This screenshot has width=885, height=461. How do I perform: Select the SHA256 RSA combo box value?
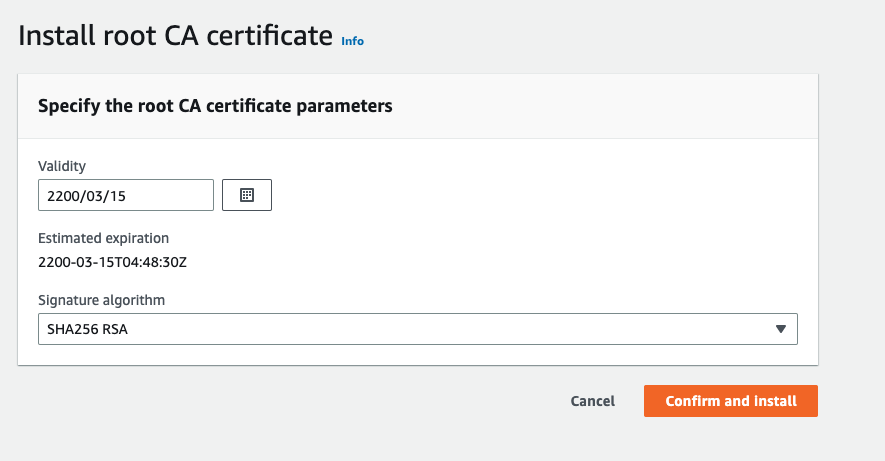tap(418, 329)
